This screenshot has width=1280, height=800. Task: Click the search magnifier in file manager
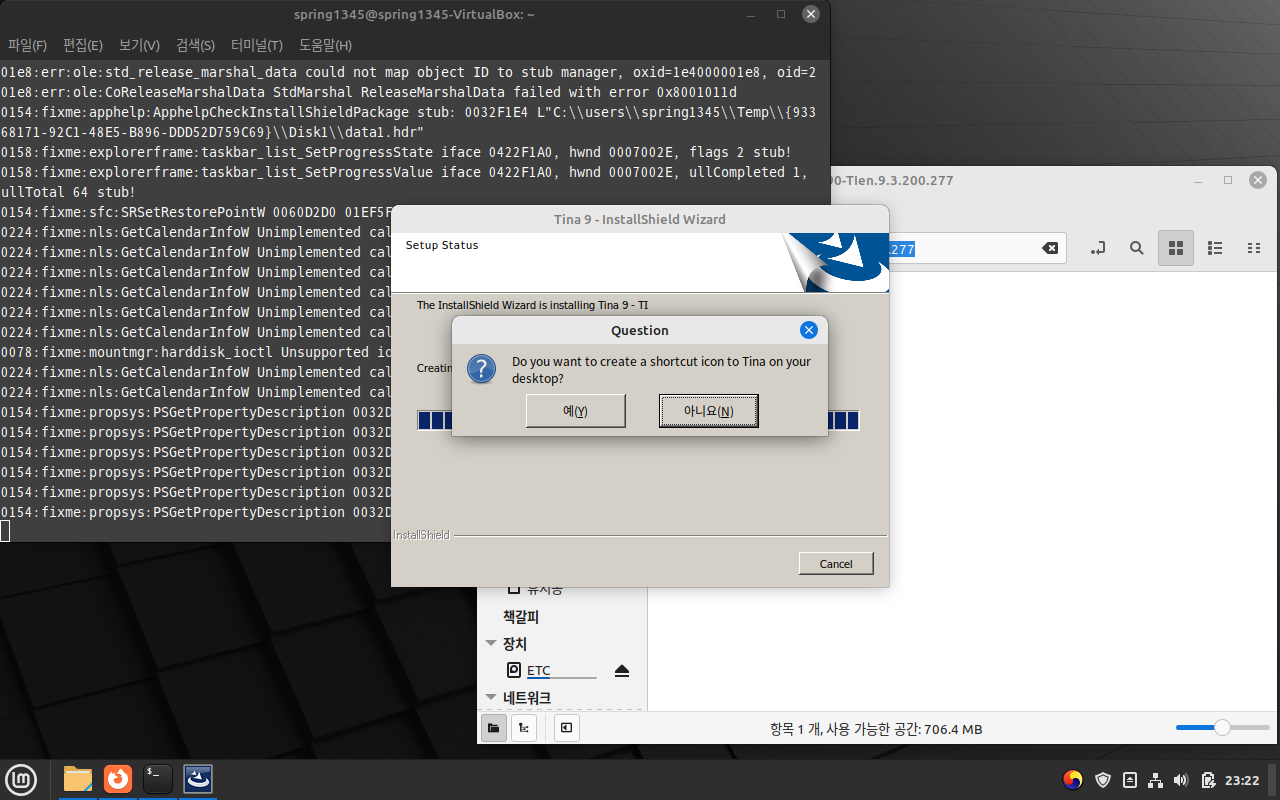1137,248
